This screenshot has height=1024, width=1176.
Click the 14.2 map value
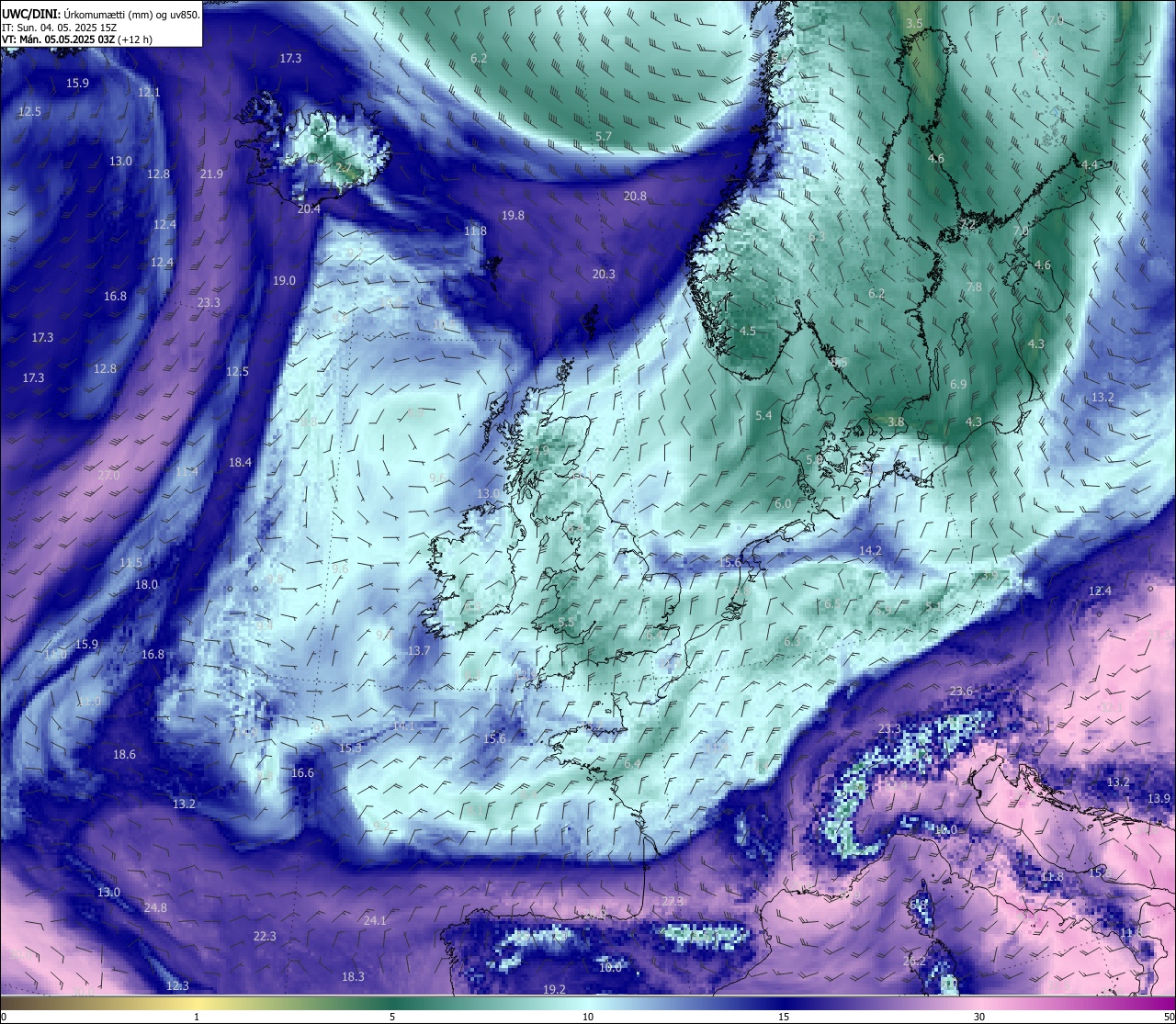(x=870, y=551)
